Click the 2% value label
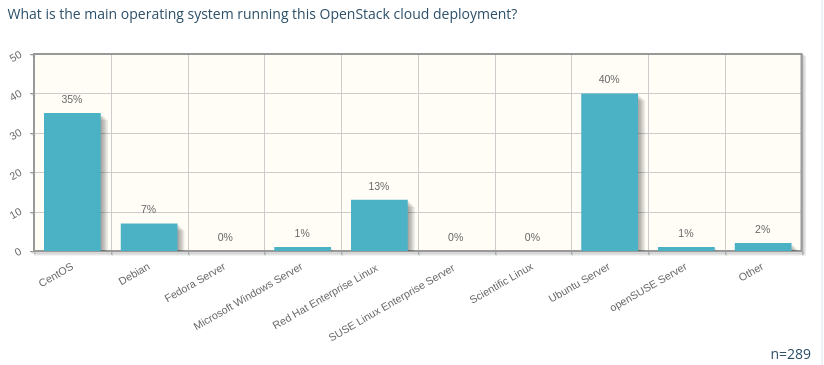This screenshot has height=365, width=824. tap(763, 229)
